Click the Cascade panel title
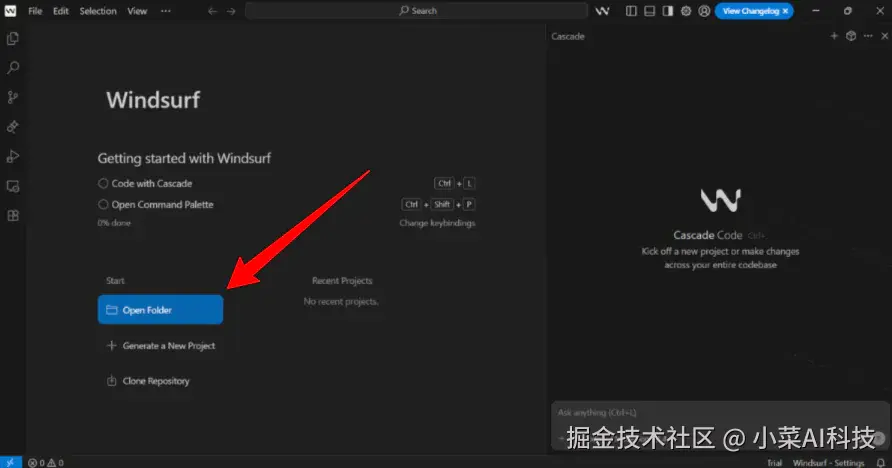The image size is (892, 468). (x=568, y=36)
